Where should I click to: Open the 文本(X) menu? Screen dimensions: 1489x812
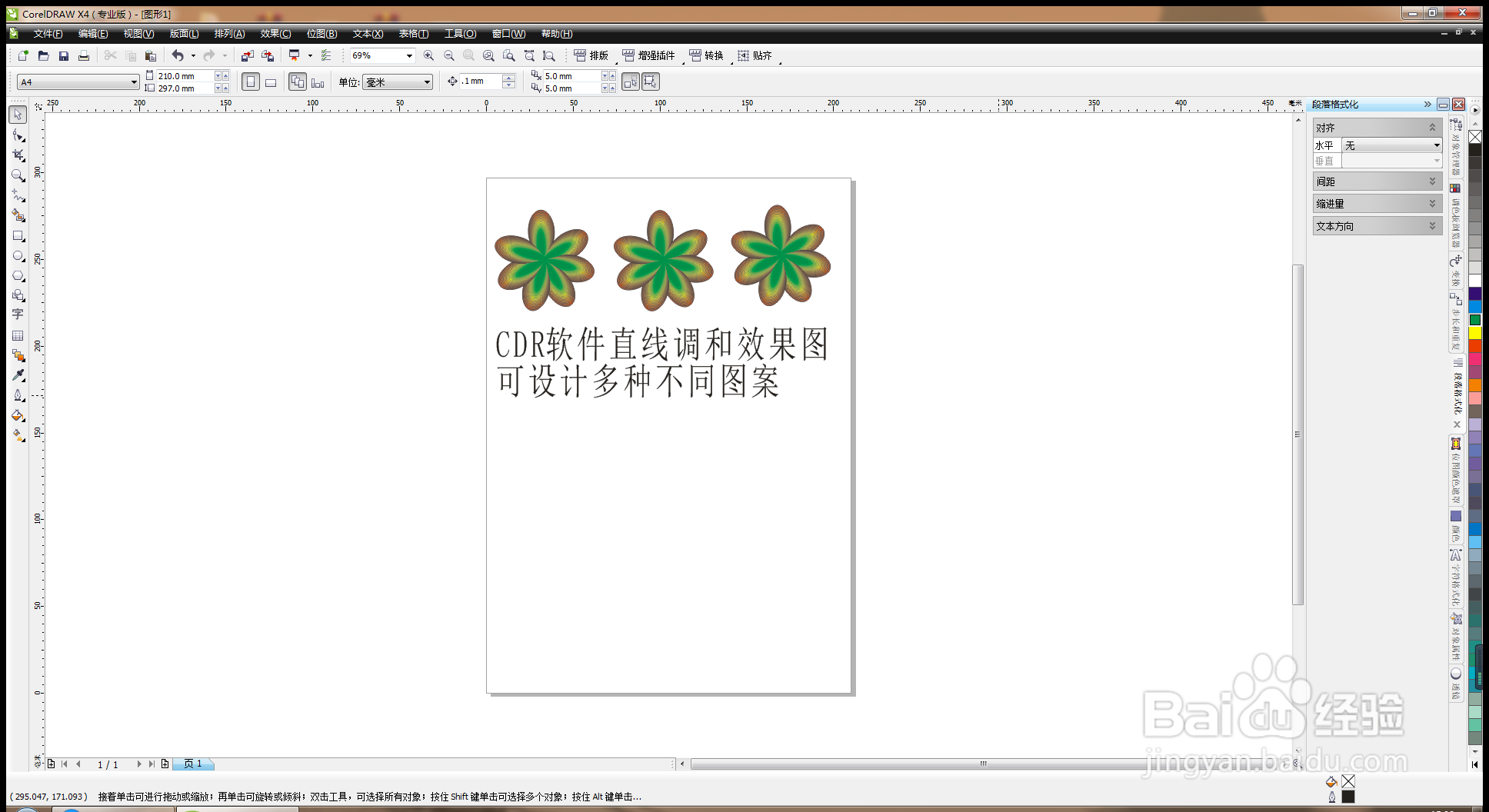(x=368, y=34)
